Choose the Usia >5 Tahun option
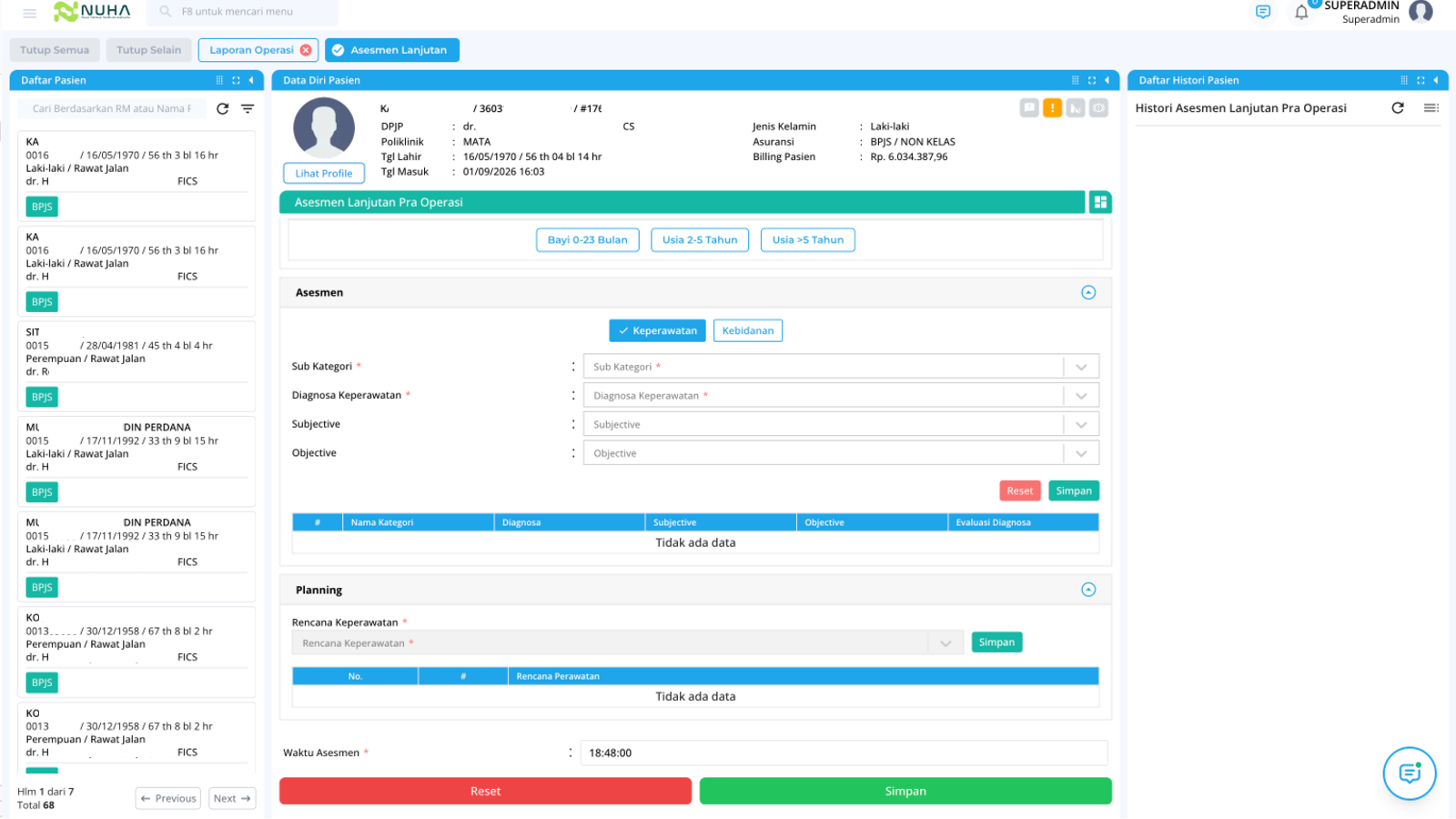Image resolution: width=1456 pixels, height=819 pixels. [x=808, y=240]
